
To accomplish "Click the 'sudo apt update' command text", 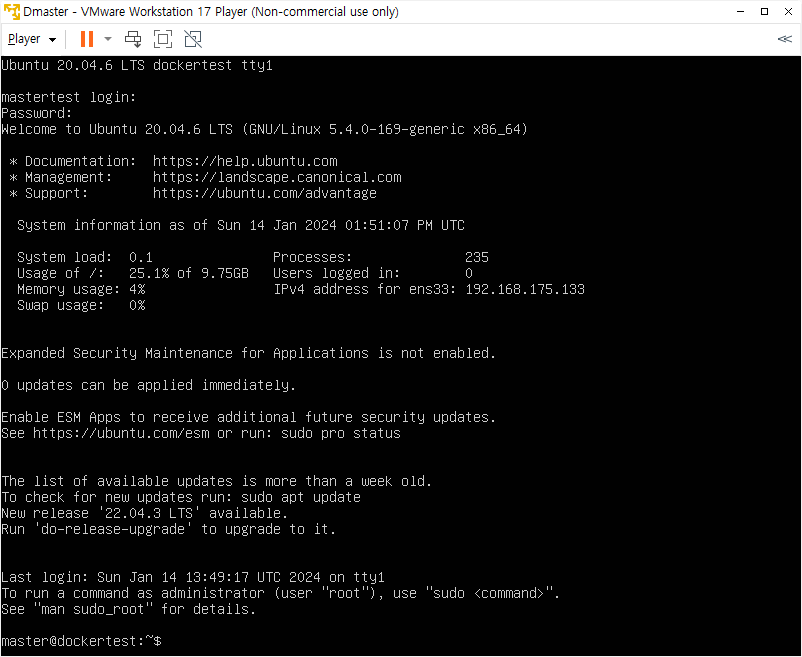I will (x=301, y=497).
